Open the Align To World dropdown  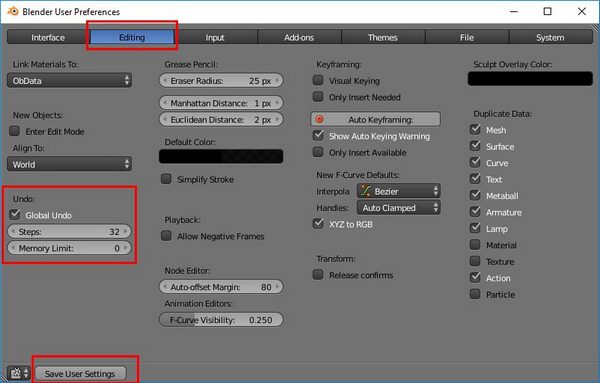click(x=69, y=164)
